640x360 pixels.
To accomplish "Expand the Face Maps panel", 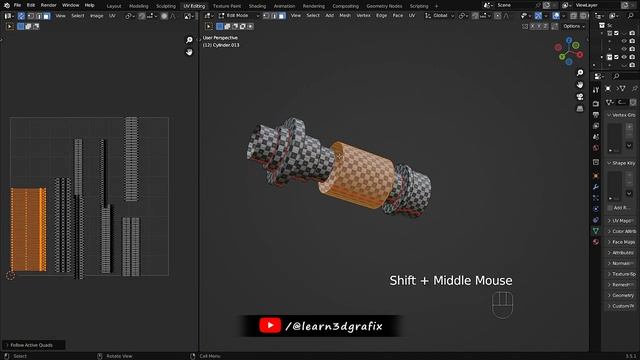I will click(620, 242).
